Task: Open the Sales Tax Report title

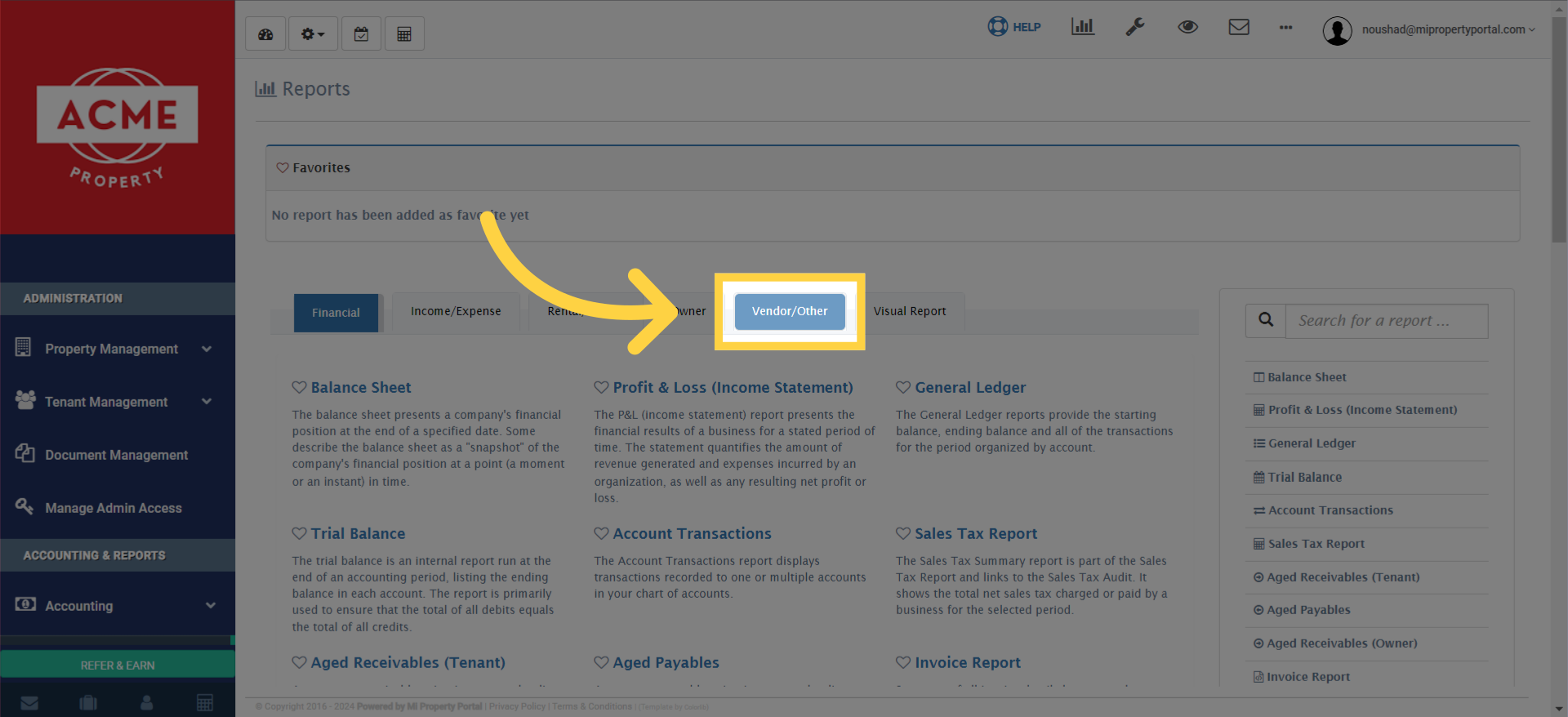Action: 976,533
